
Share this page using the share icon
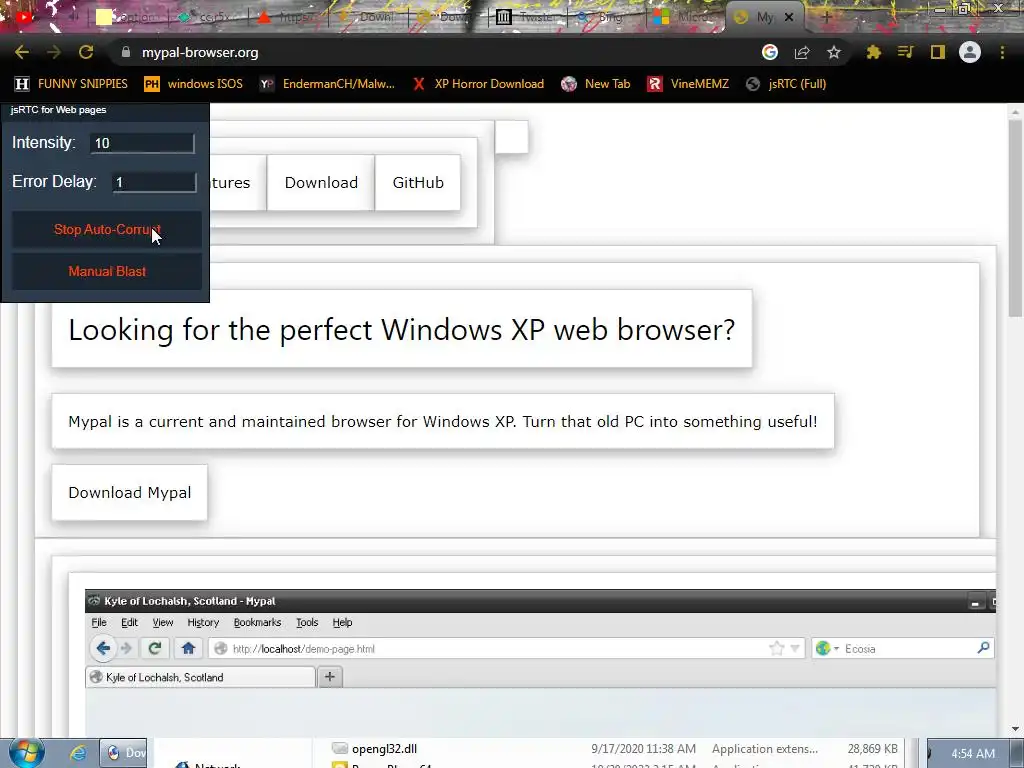(802, 52)
